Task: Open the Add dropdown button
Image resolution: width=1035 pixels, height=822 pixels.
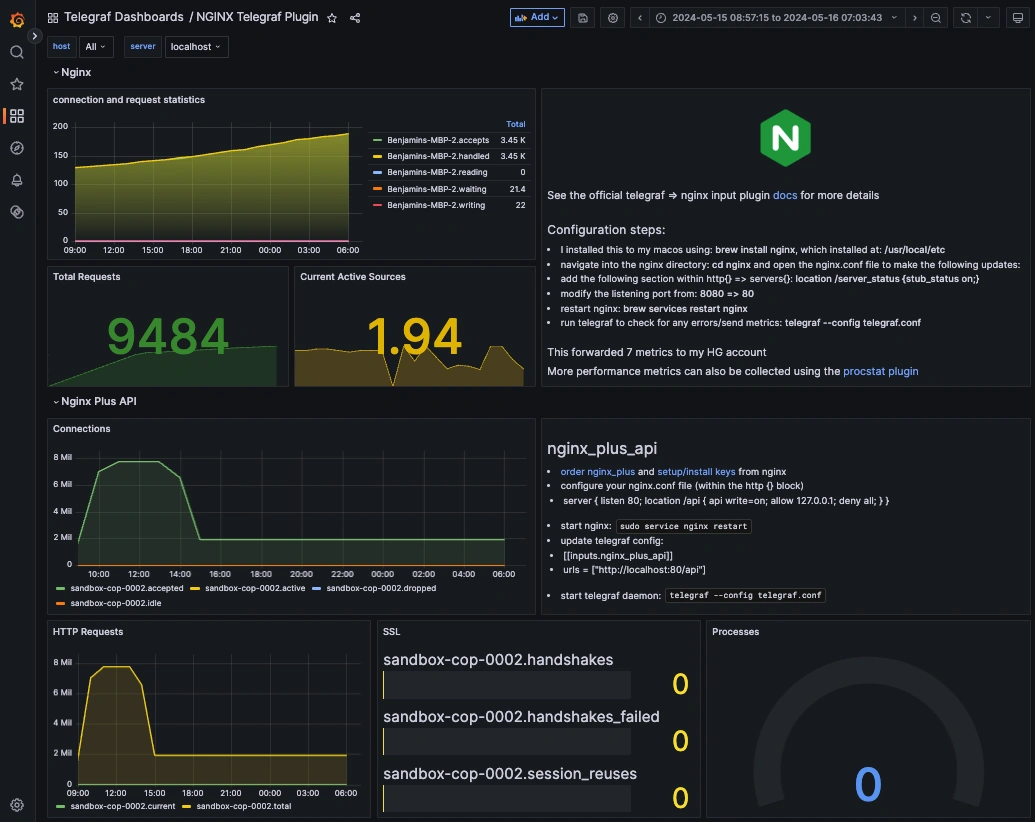Action: tap(537, 17)
